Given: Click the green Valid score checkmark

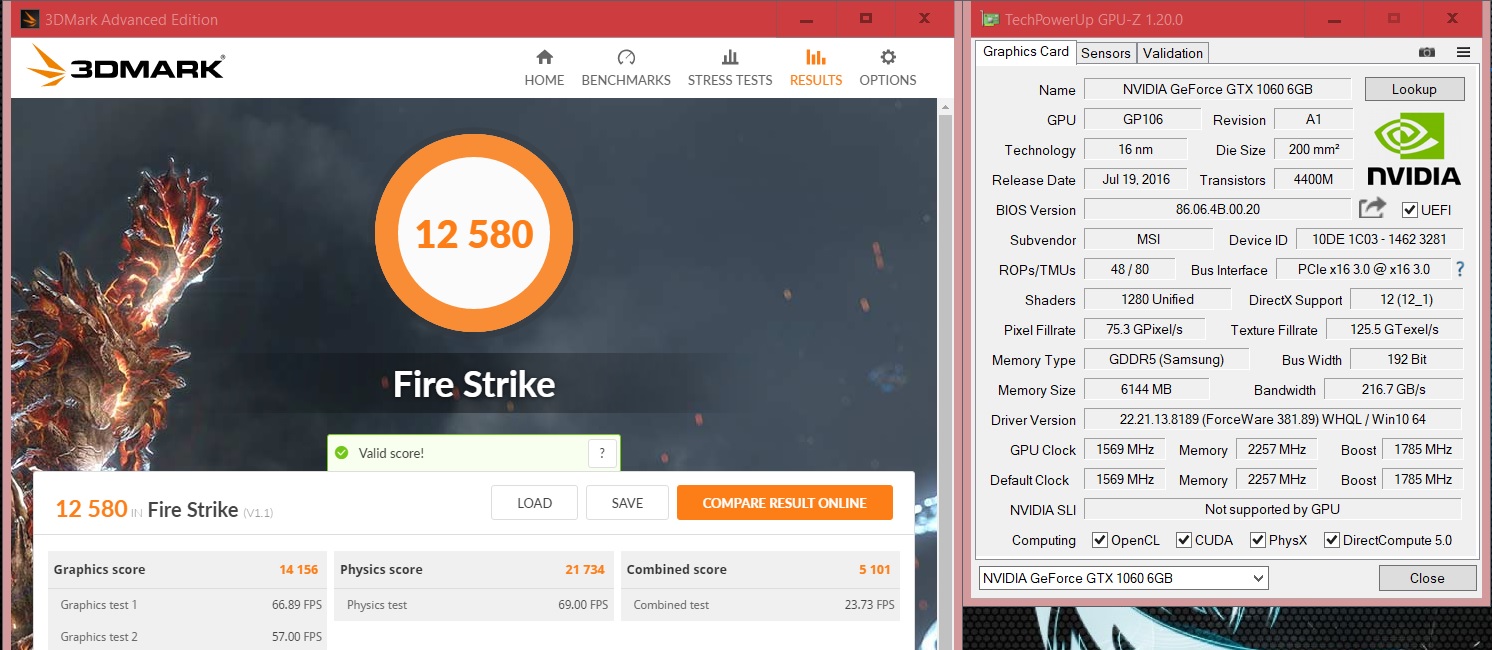Looking at the screenshot, I should pyautogui.click(x=341, y=453).
